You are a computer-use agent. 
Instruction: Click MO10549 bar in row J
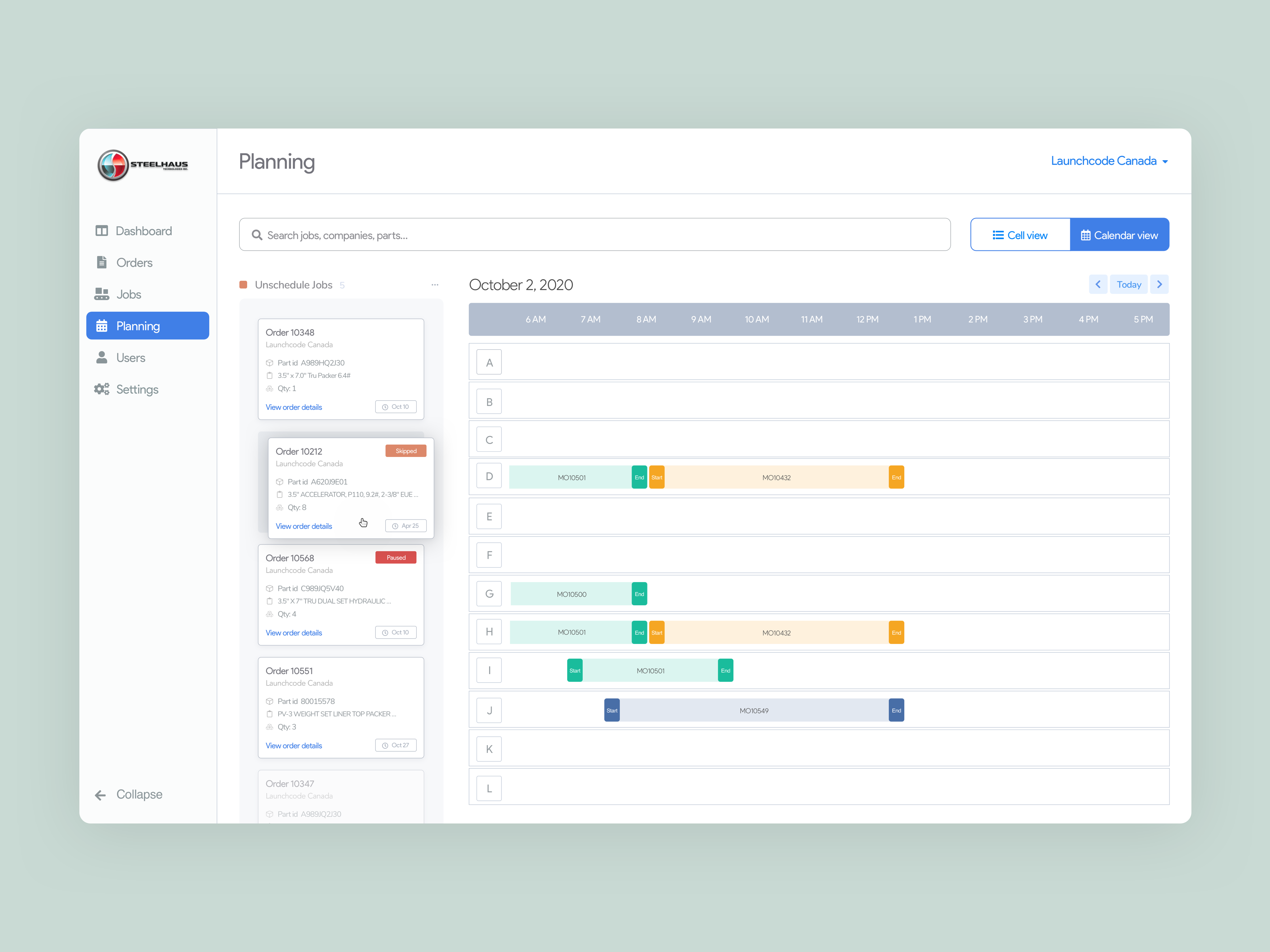pos(753,710)
